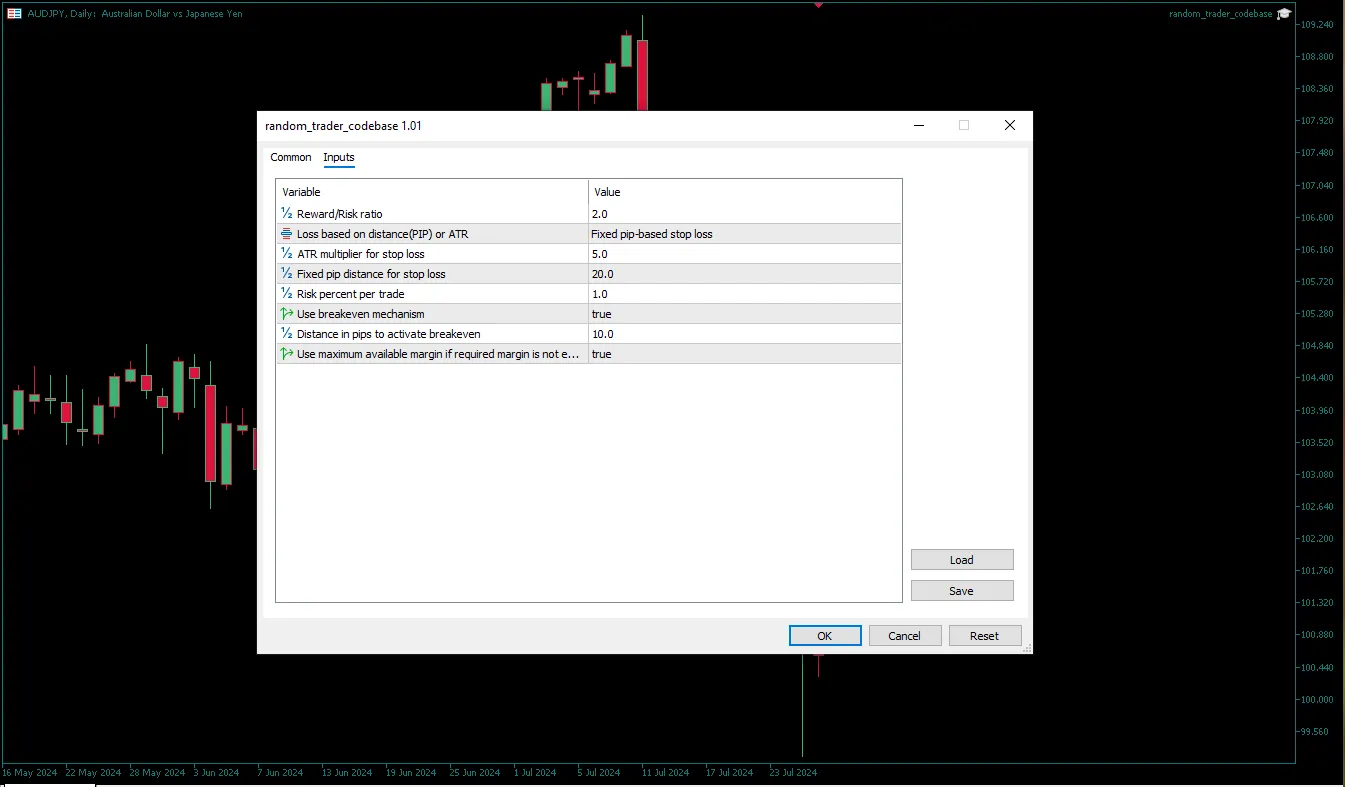Click the numeric icon beside Fixed pip distance for stop loss
Screen dimensions: 1345x787
(x=286, y=273)
